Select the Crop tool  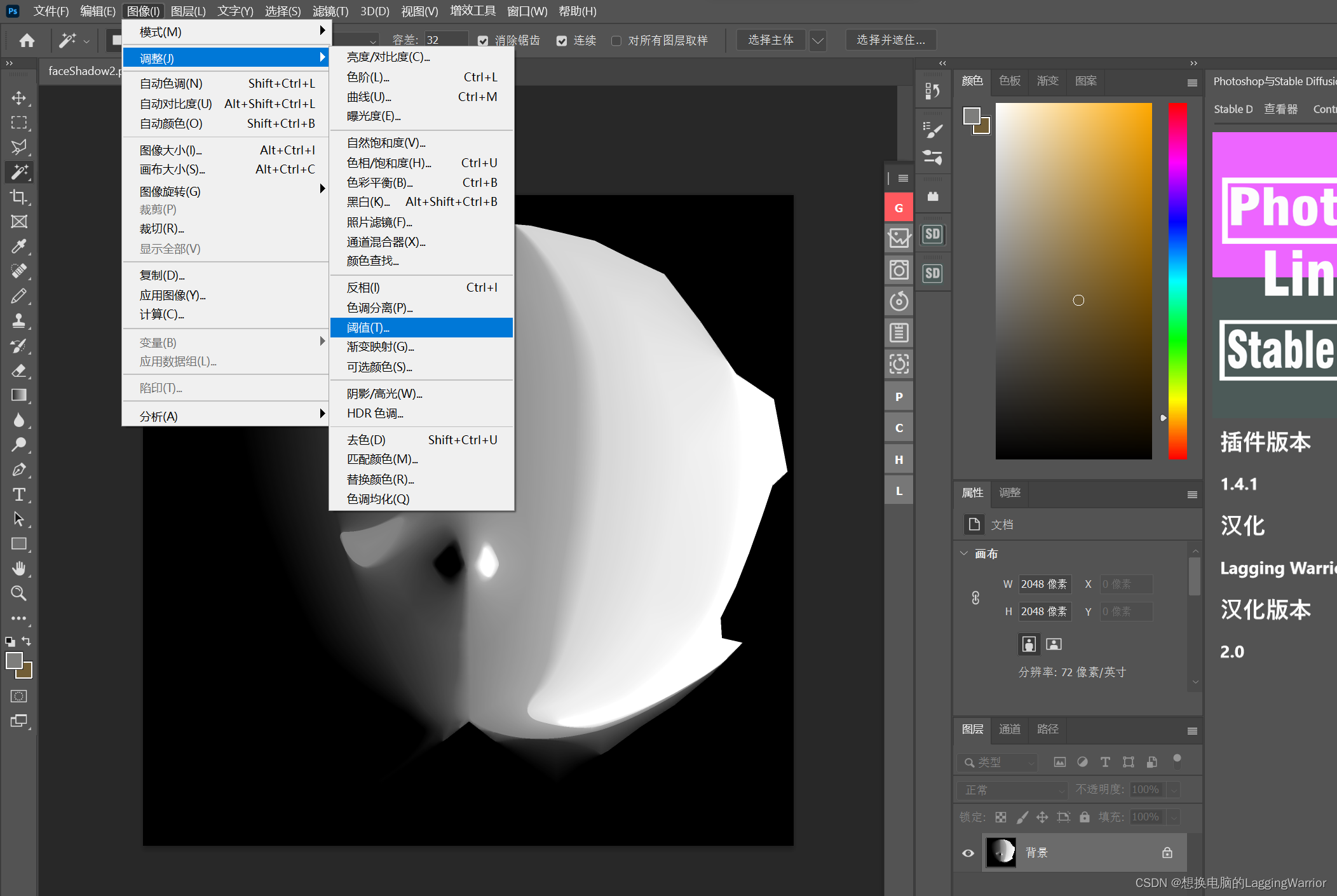point(19,197)
